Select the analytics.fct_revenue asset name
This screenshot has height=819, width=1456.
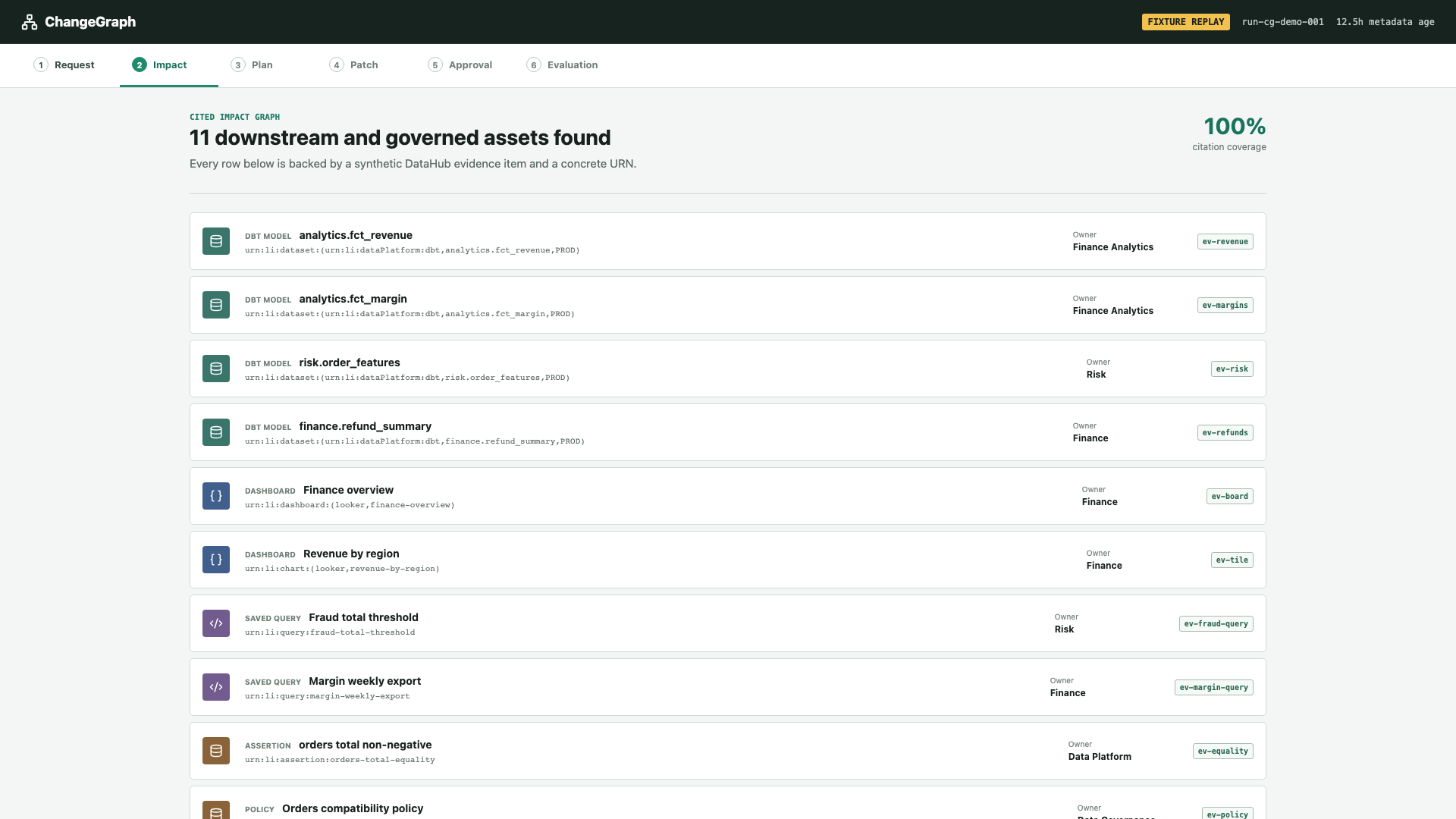click(x=356, y=235)
